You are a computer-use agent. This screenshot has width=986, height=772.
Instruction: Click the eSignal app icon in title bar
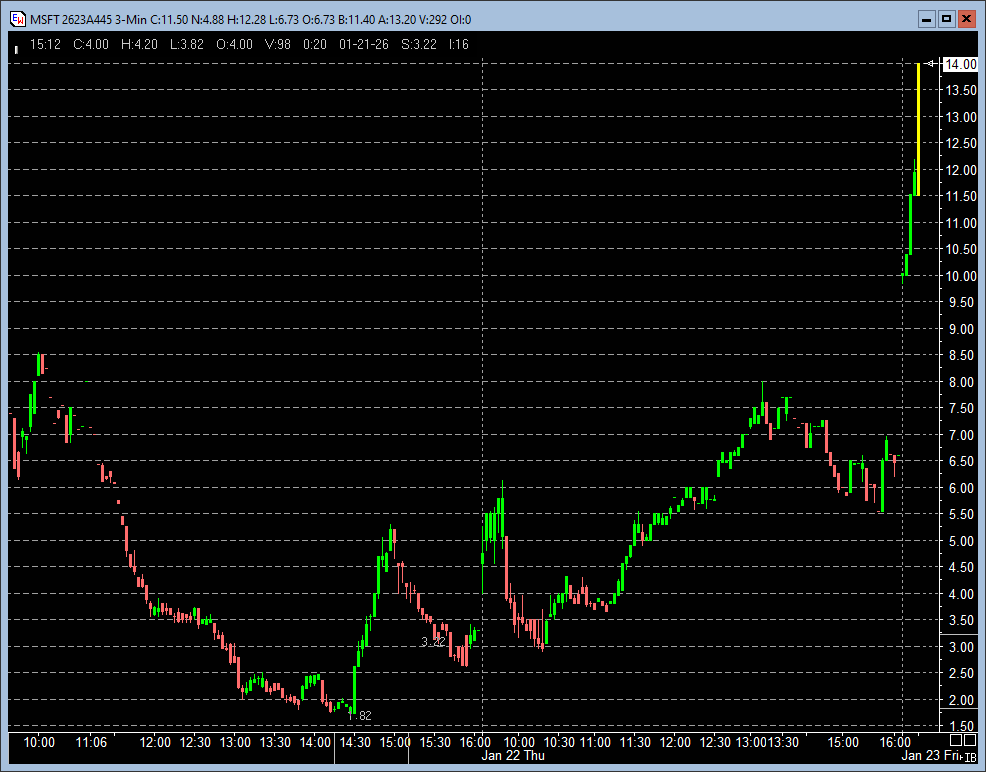point(17,19)
